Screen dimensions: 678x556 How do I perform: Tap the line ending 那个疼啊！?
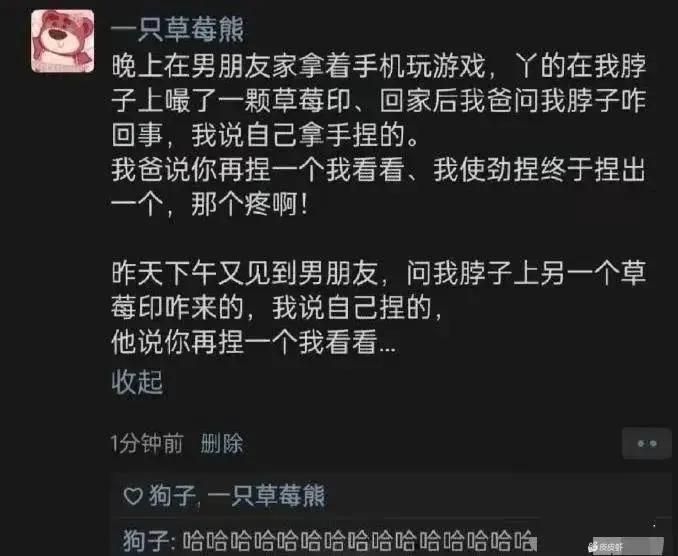[210, 204]
